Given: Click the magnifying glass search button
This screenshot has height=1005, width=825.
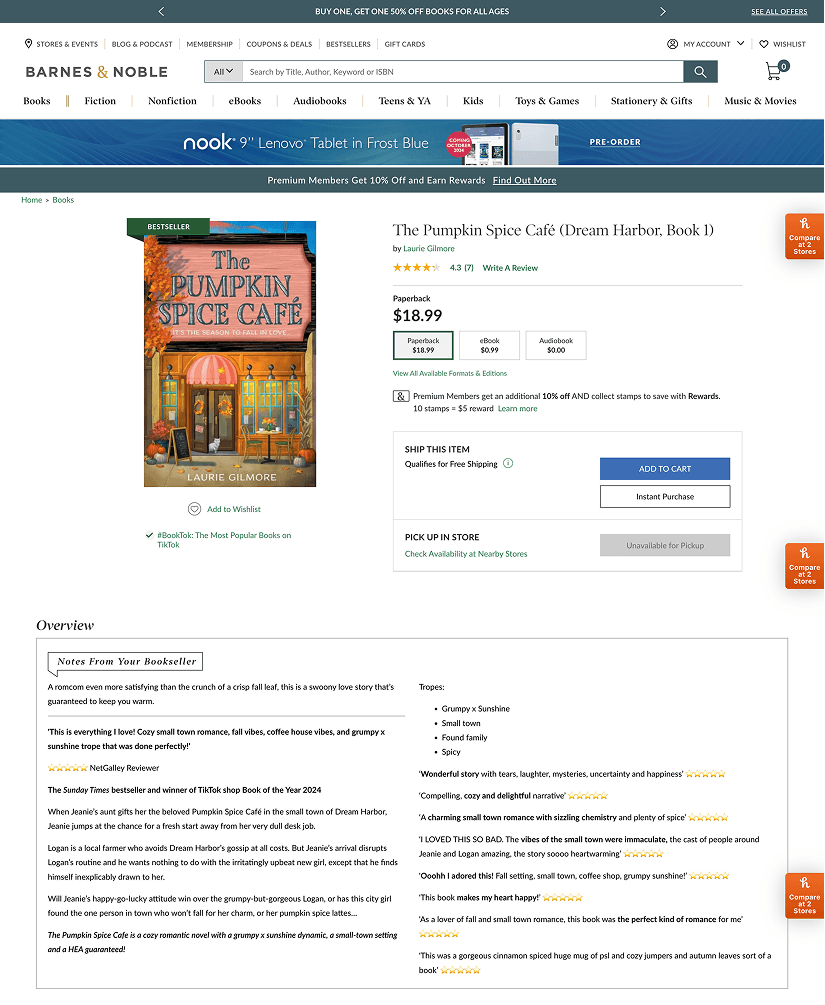Looking at the screenshot, I should [700, 72].
